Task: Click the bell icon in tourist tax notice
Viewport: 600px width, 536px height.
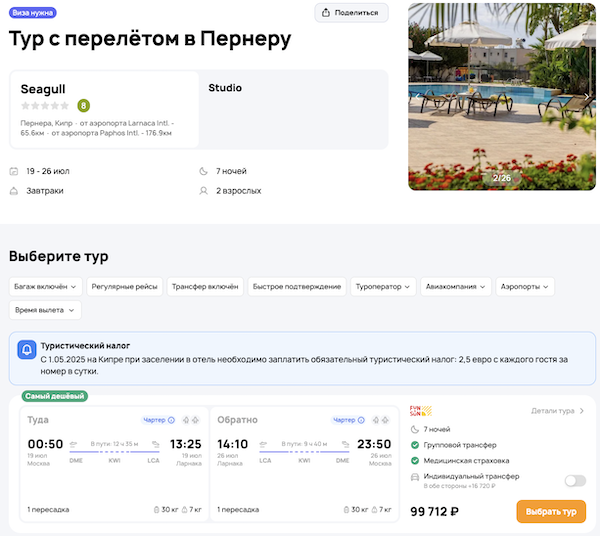Action: [28, 351]
